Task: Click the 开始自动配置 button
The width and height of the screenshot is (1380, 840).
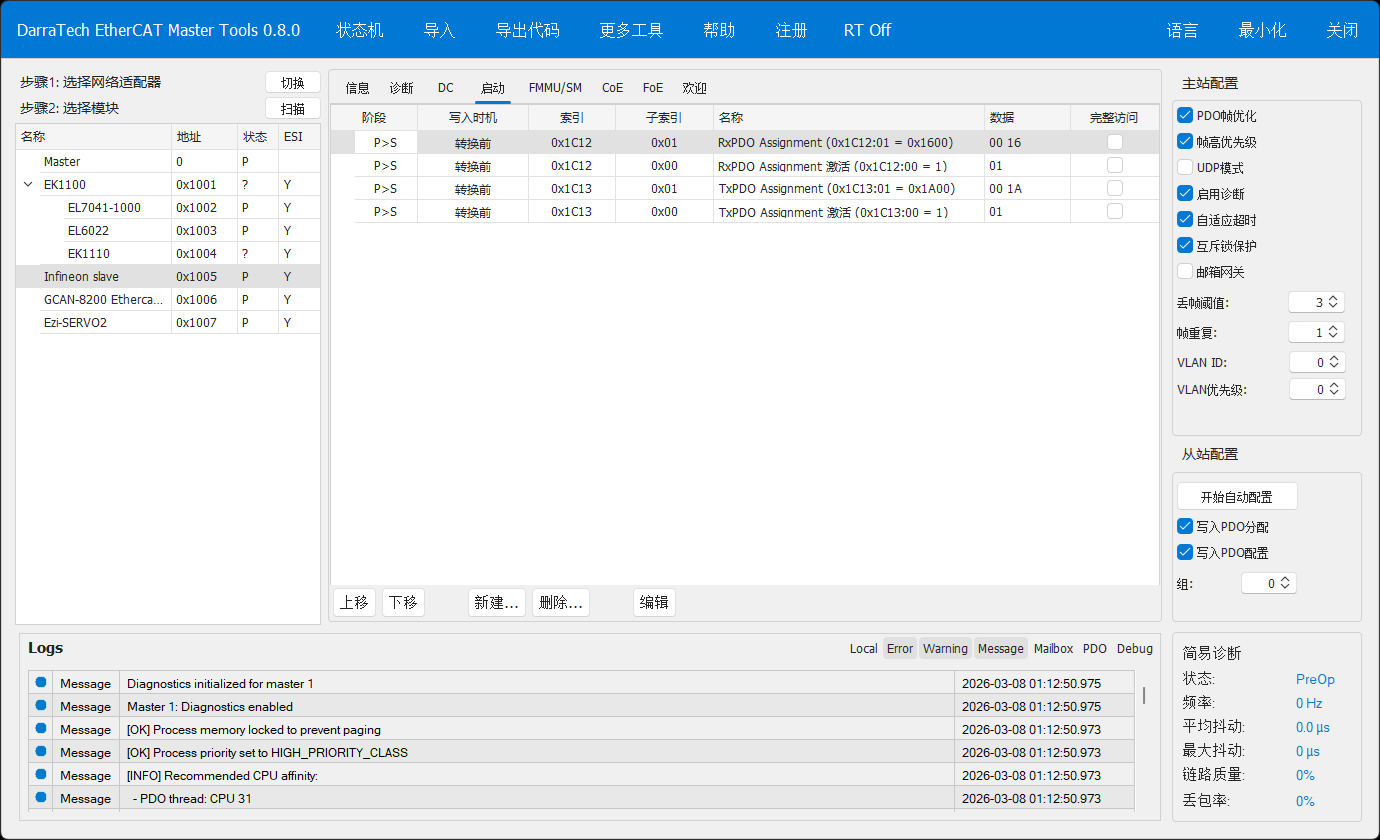Action: coord(1237,497)
